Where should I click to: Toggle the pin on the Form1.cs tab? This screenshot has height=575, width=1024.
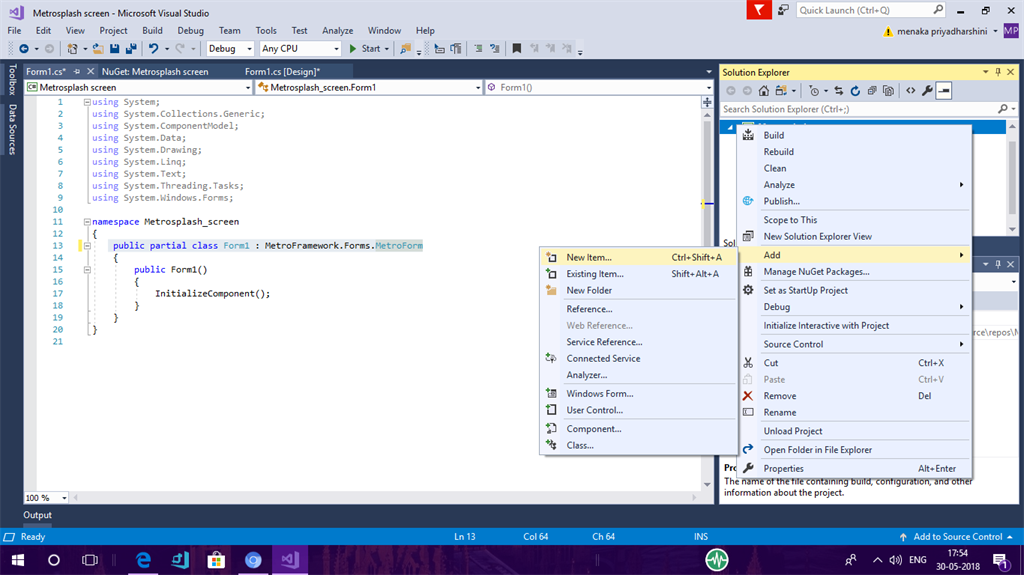[x=78, y=72]
